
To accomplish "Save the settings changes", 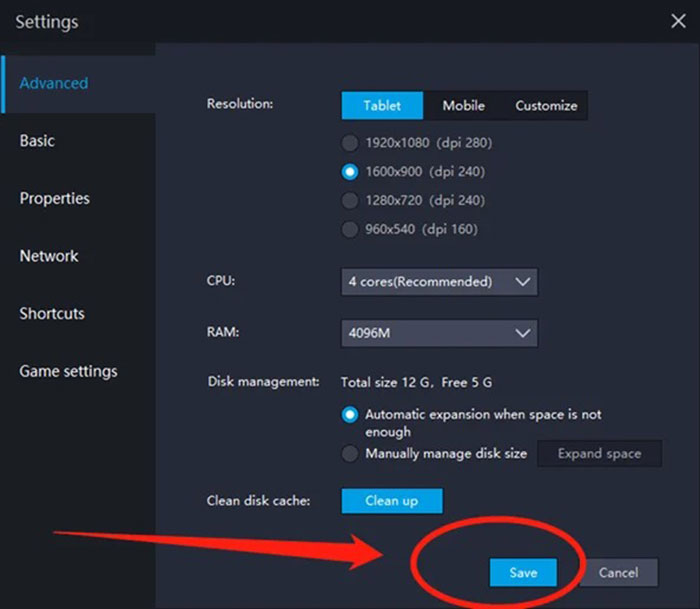I will point(523,573).
